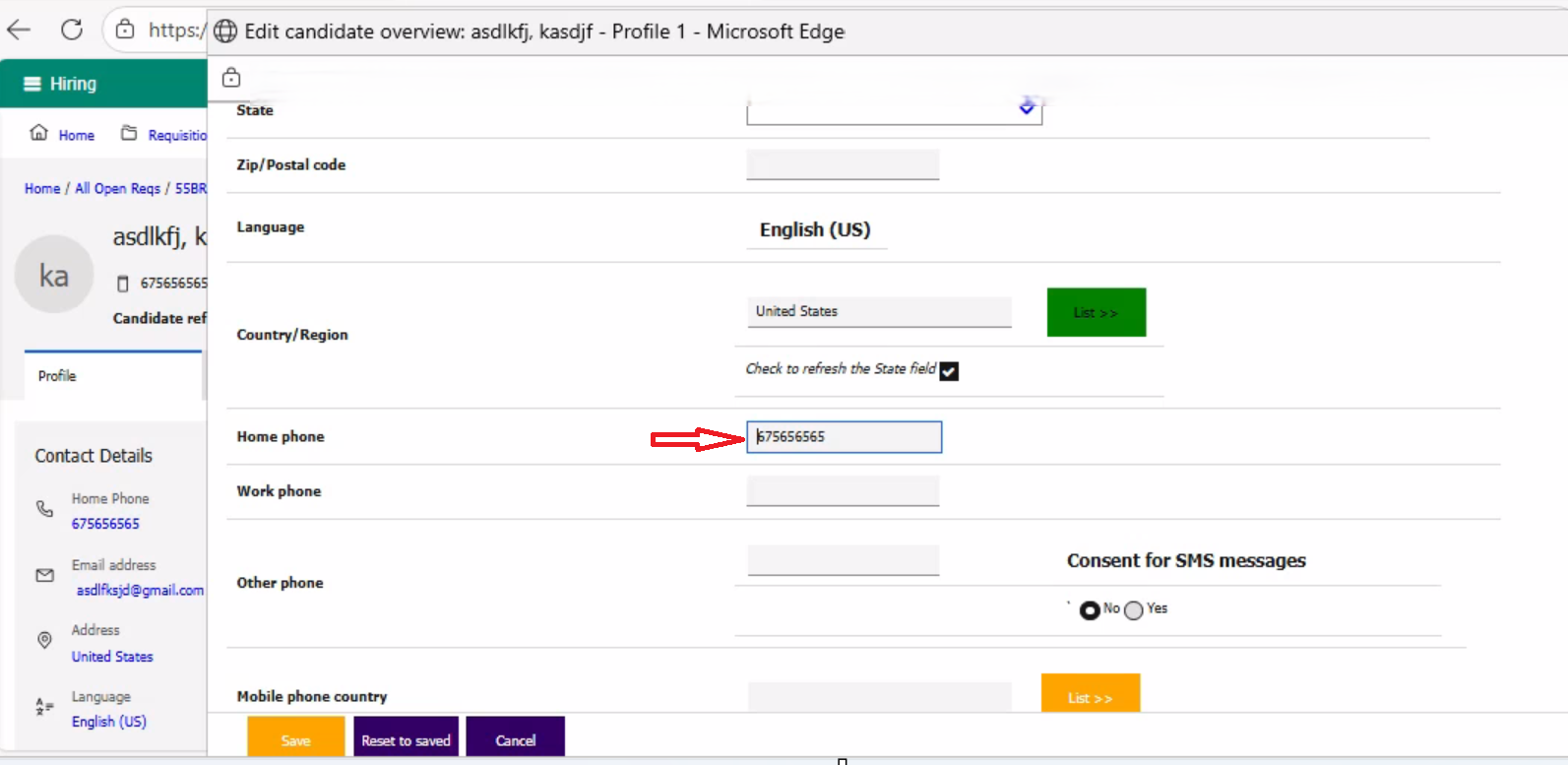Viewport: 1568px width, 765px height.
Task: Click the browser refresh icon
Action: coord(72,30)
